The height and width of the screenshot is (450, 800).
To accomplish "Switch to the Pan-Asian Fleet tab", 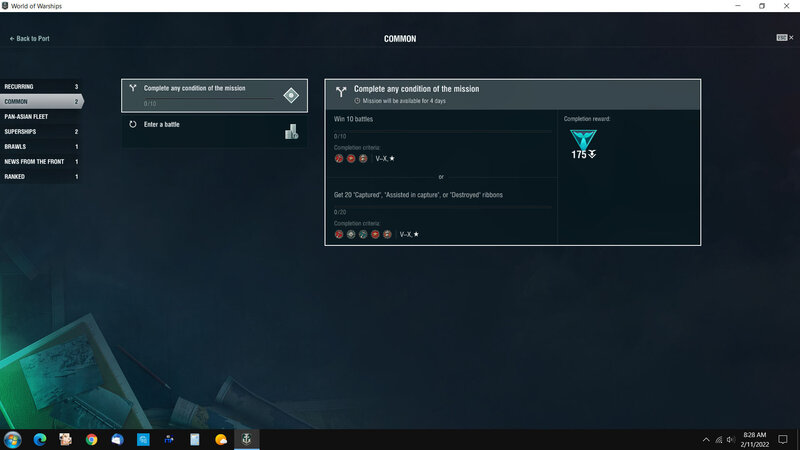I will pos(40,116).
